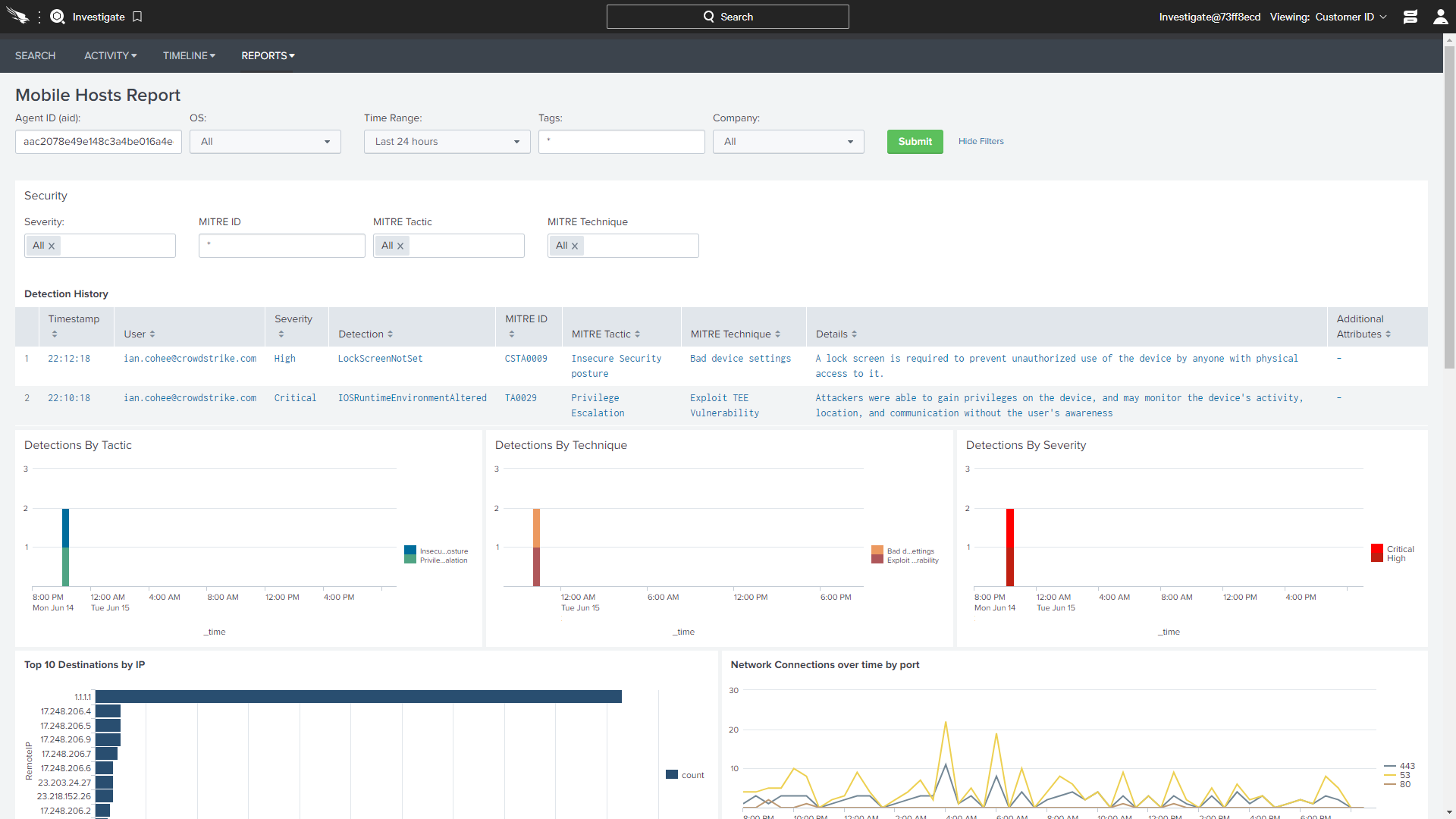Focus the top Search box
Image resolution: width=1456 pixels, height=819 pixels.
tap(728, 17)
